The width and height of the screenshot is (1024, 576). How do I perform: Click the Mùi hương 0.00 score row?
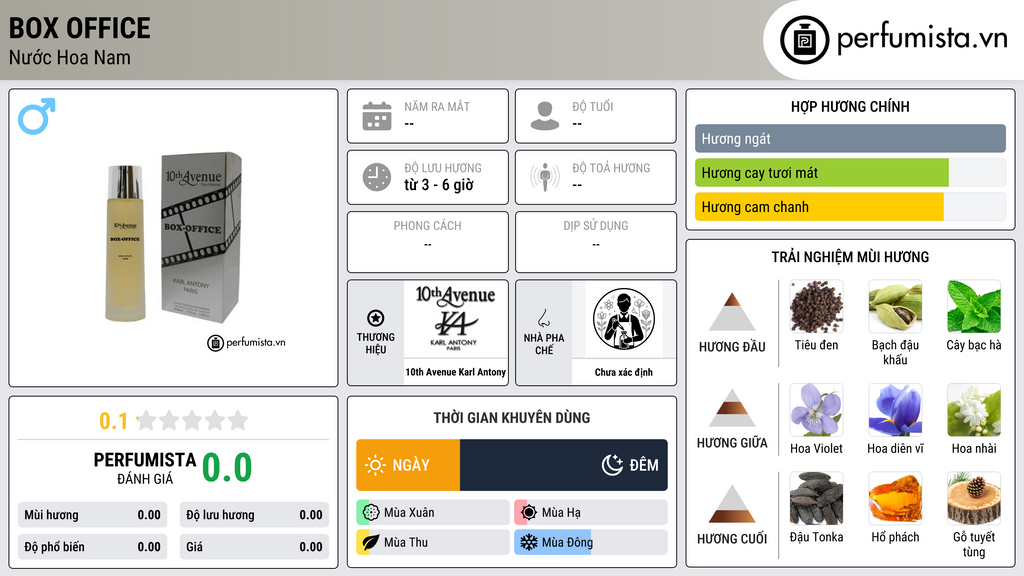point(92,515)
